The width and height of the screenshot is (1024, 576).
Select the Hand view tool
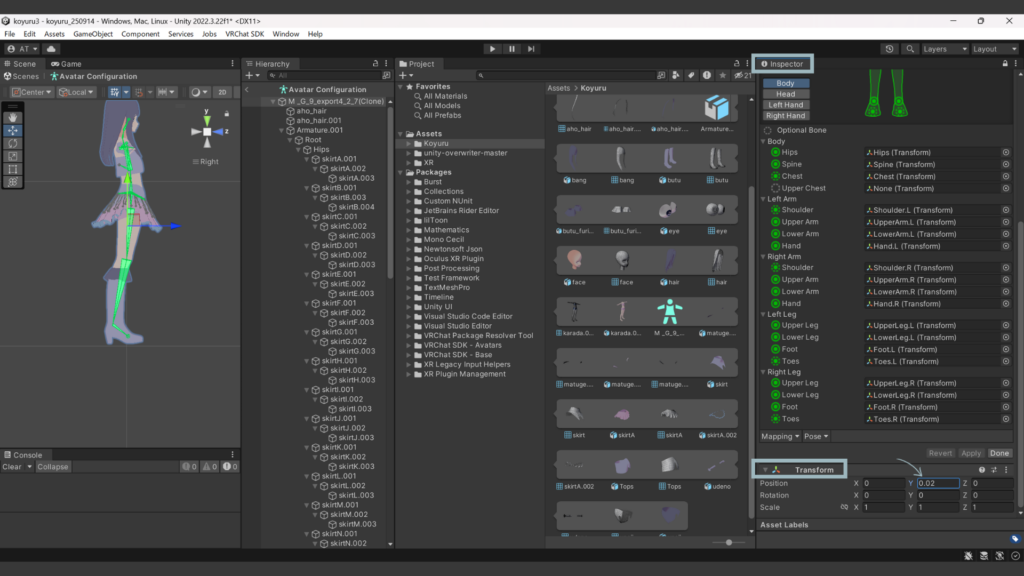[x=13, y=117]
